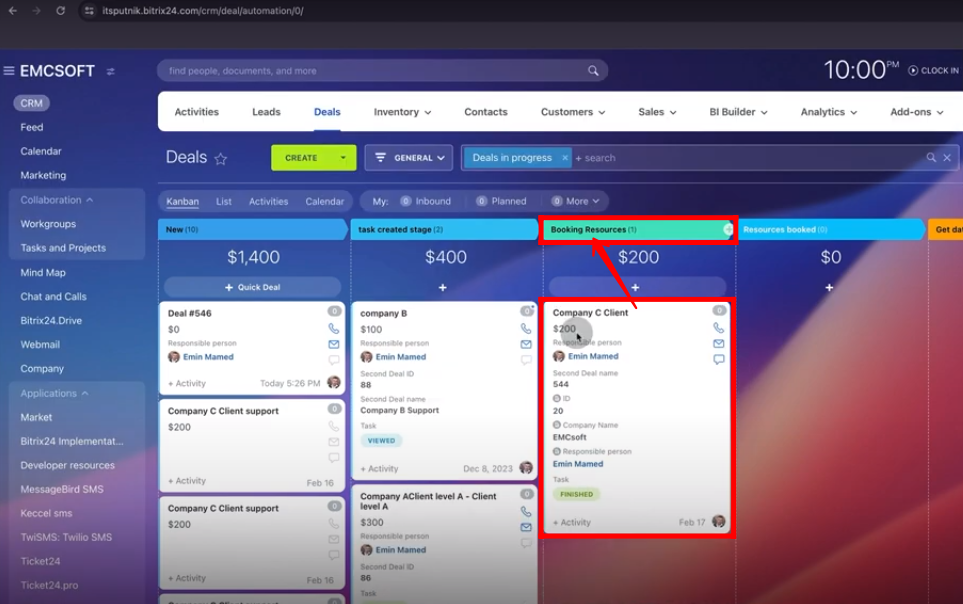Click the phone icon on Company AClient level A card
The height and width of the screenshot is (604, 963).
(526, 511)
